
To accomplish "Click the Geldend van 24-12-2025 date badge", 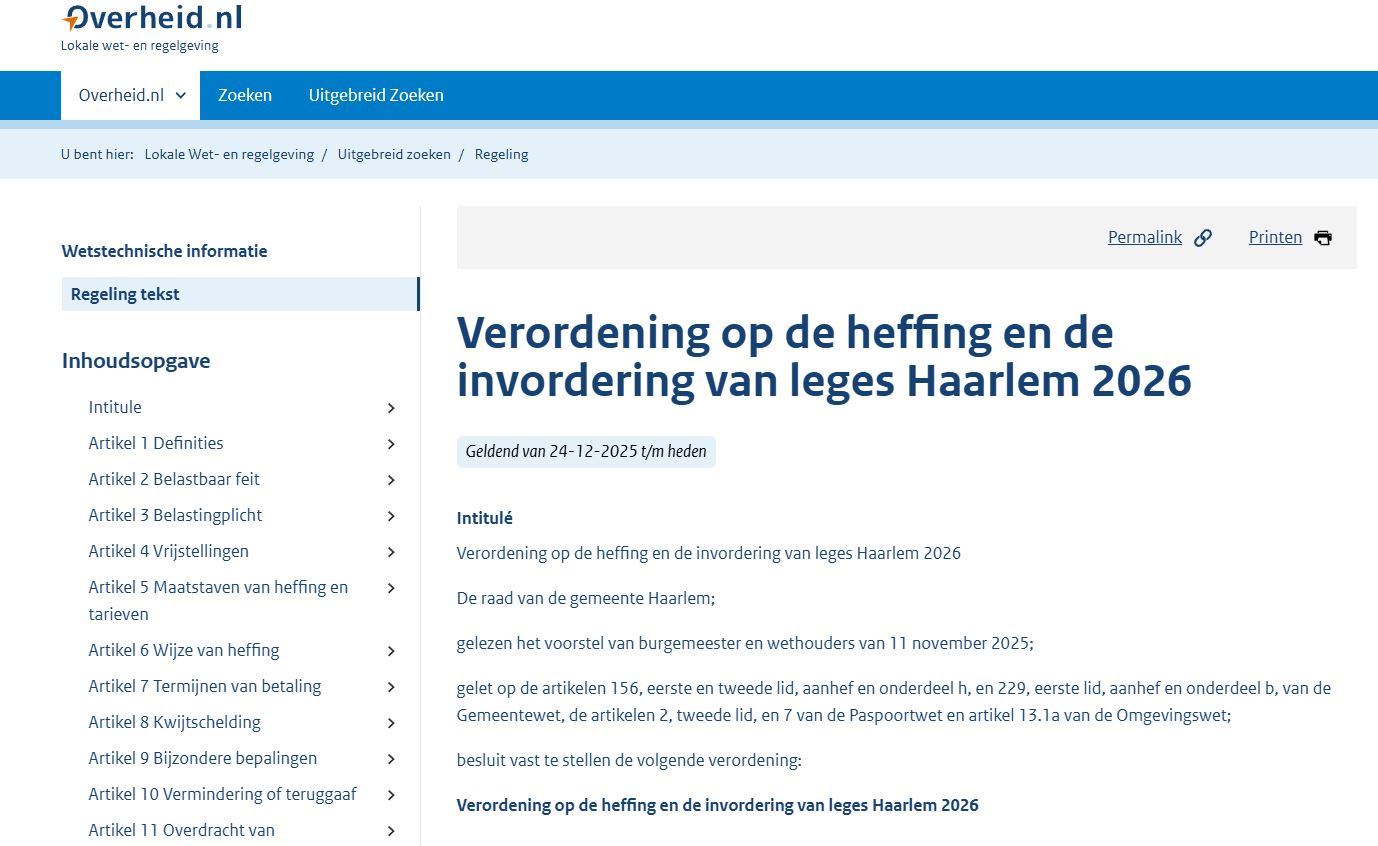I will click(585, 451).
